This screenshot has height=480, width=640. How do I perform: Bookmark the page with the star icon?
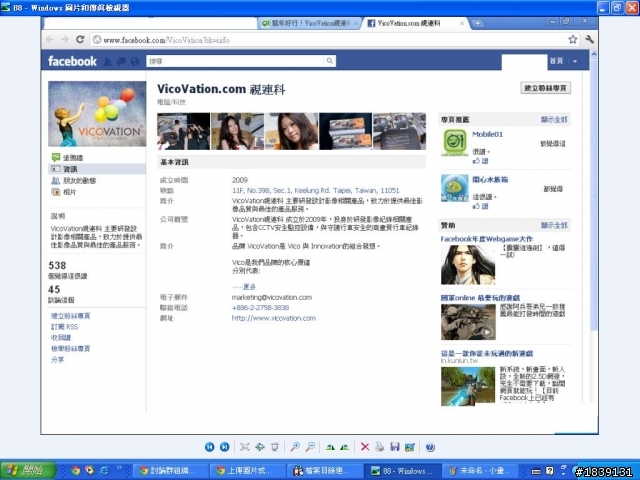[573, 39]
